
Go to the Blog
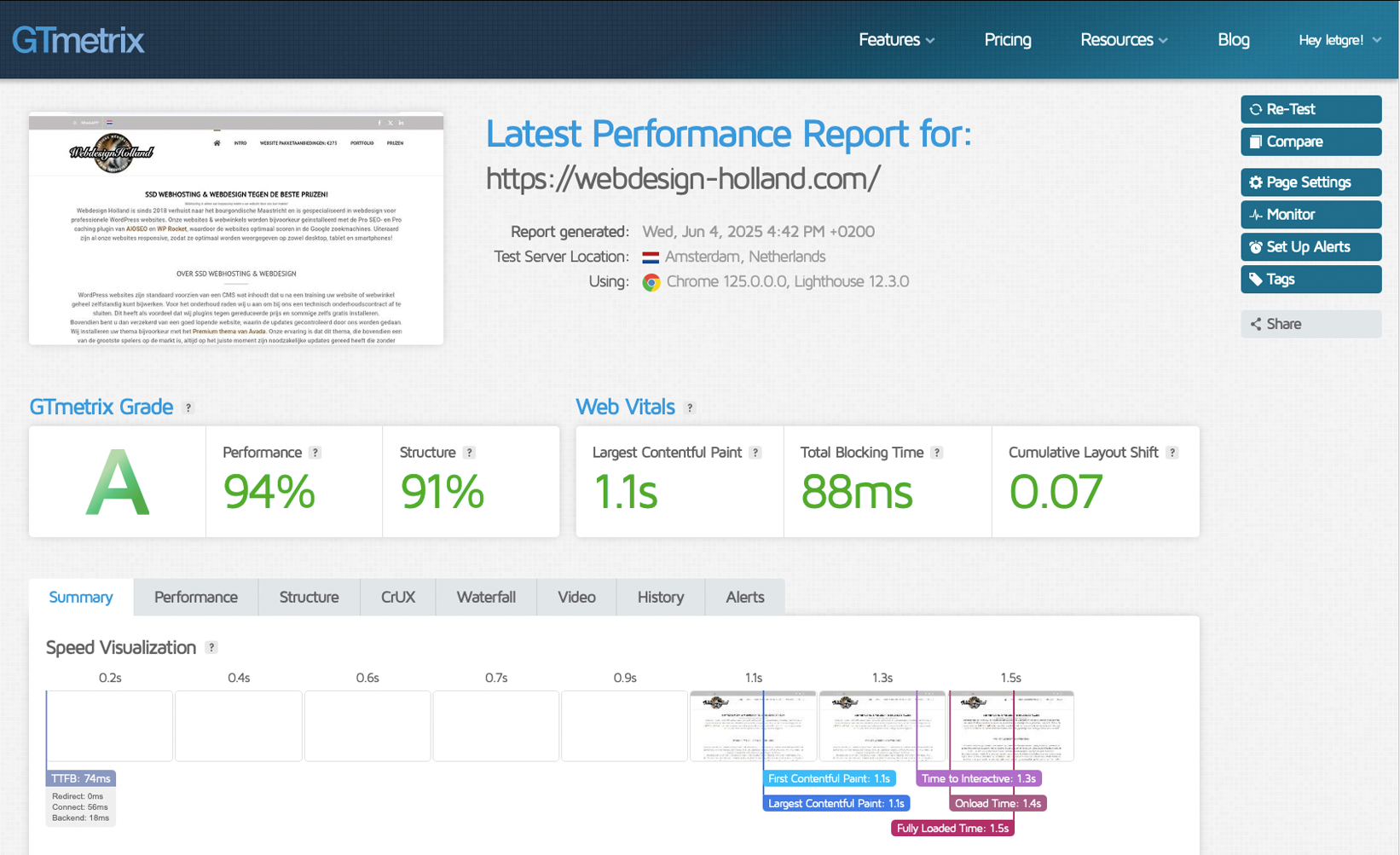tap(1234, 40)
